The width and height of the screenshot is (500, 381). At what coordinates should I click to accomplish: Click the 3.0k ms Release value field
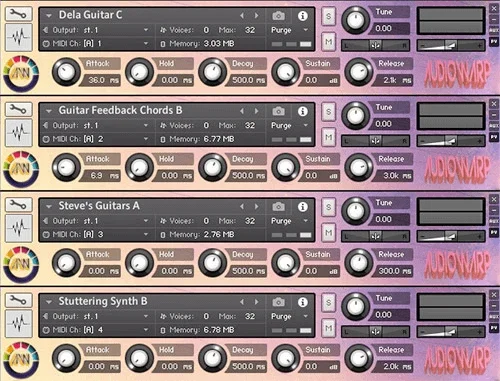pyautogui.click(x=393, y=176)
